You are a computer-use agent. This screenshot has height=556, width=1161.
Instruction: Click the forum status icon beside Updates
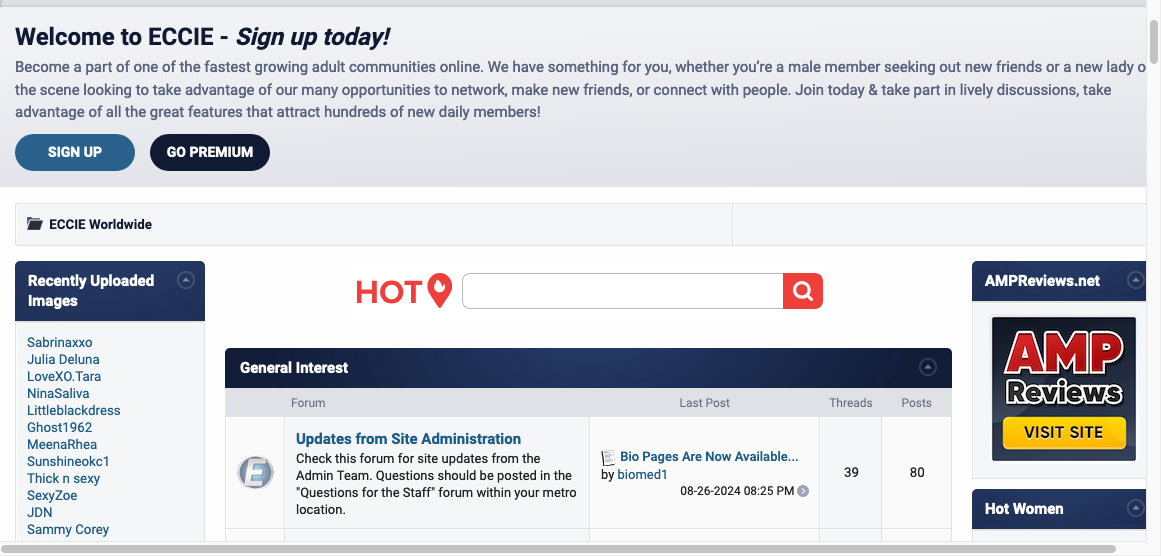click(255, 472)
